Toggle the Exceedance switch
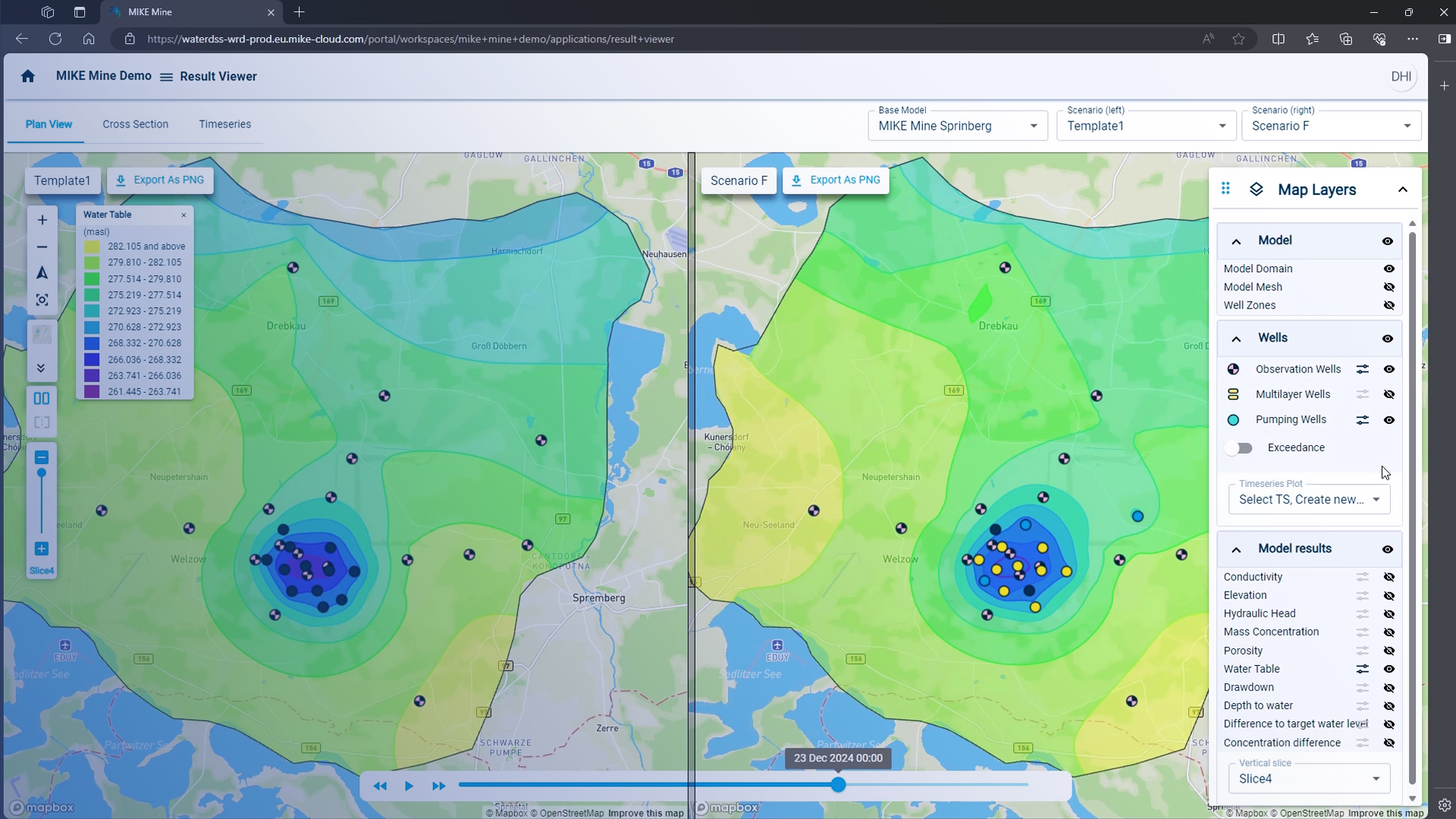This screenshot has height=819, width=1456. point(1239,448)
